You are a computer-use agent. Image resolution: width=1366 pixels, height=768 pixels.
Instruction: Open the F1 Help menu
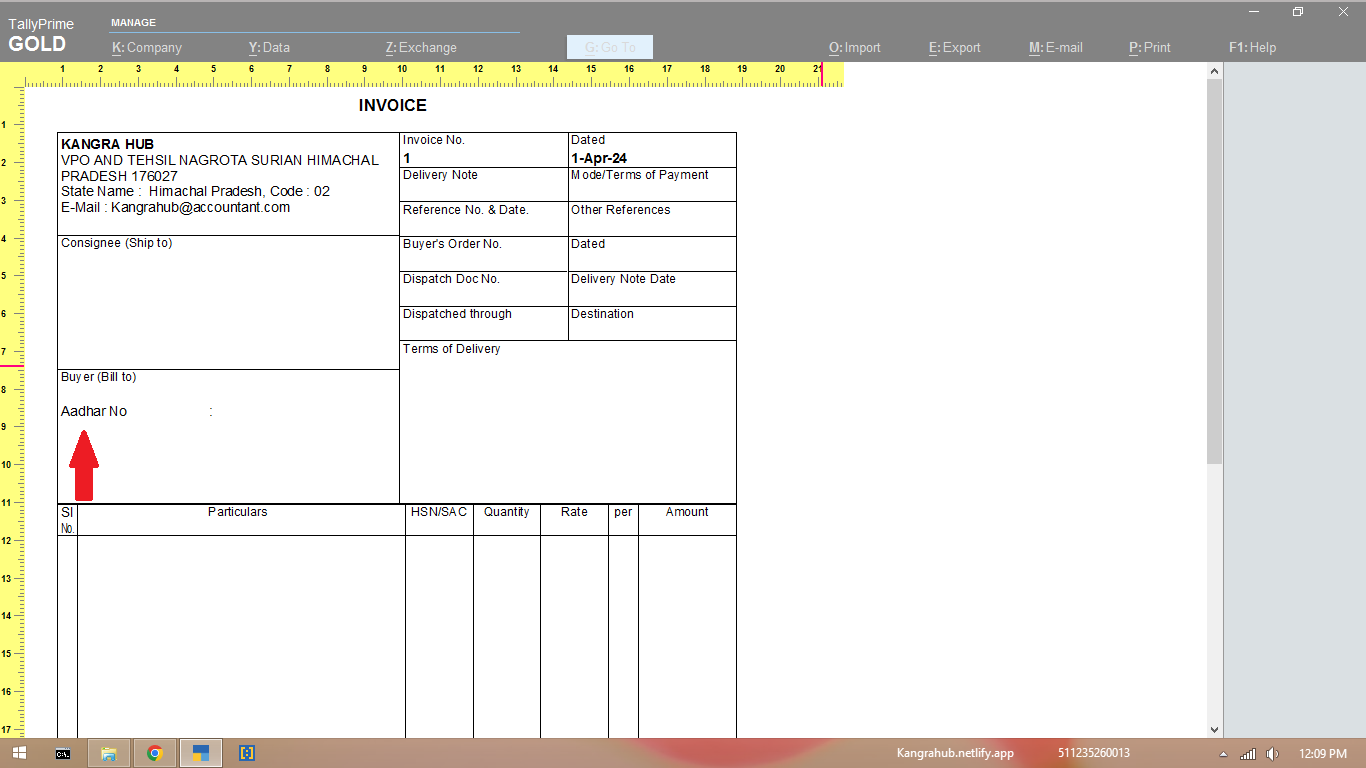pos(1252,47)
